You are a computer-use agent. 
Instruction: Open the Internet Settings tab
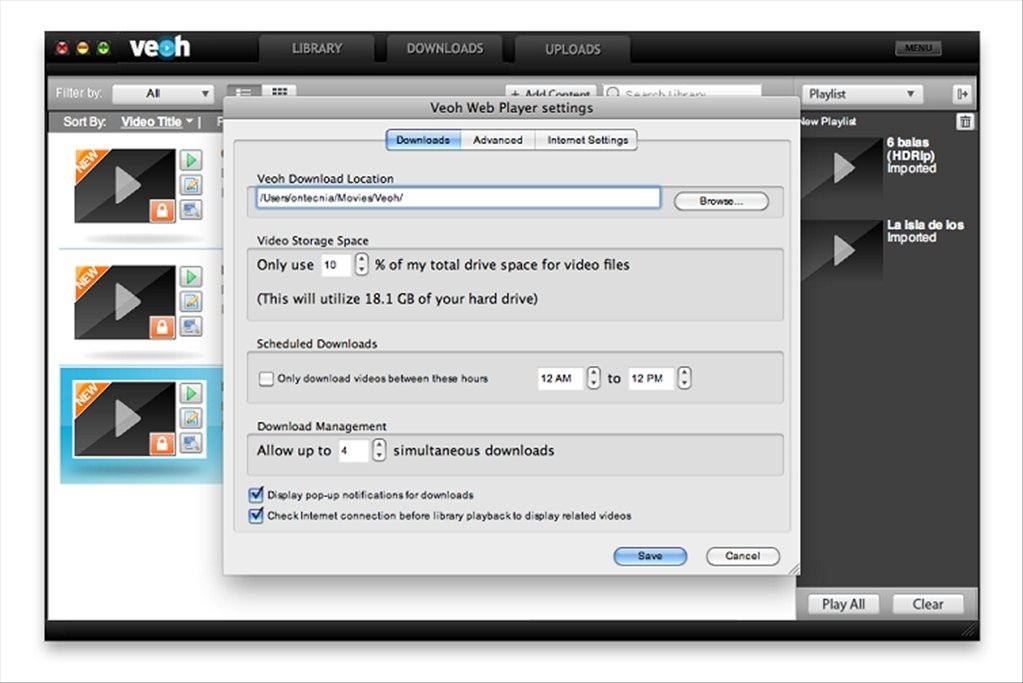[x=587, y=140]
